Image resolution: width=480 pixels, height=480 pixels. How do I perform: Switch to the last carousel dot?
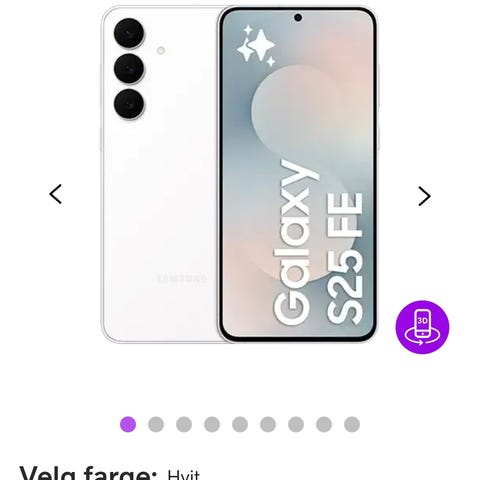coord(352,424)
